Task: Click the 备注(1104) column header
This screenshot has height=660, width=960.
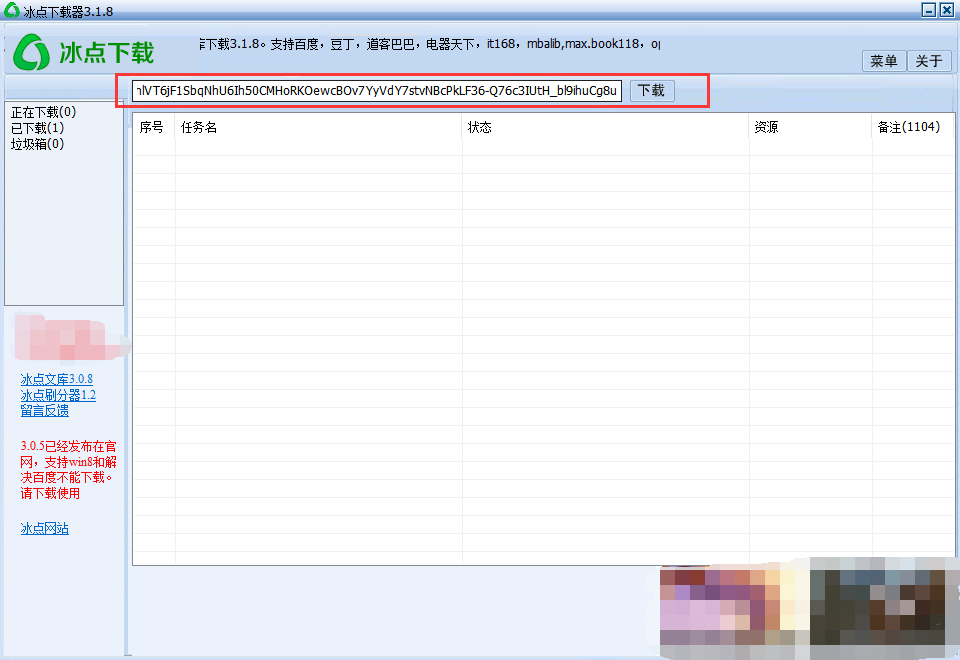Action: 908,128
